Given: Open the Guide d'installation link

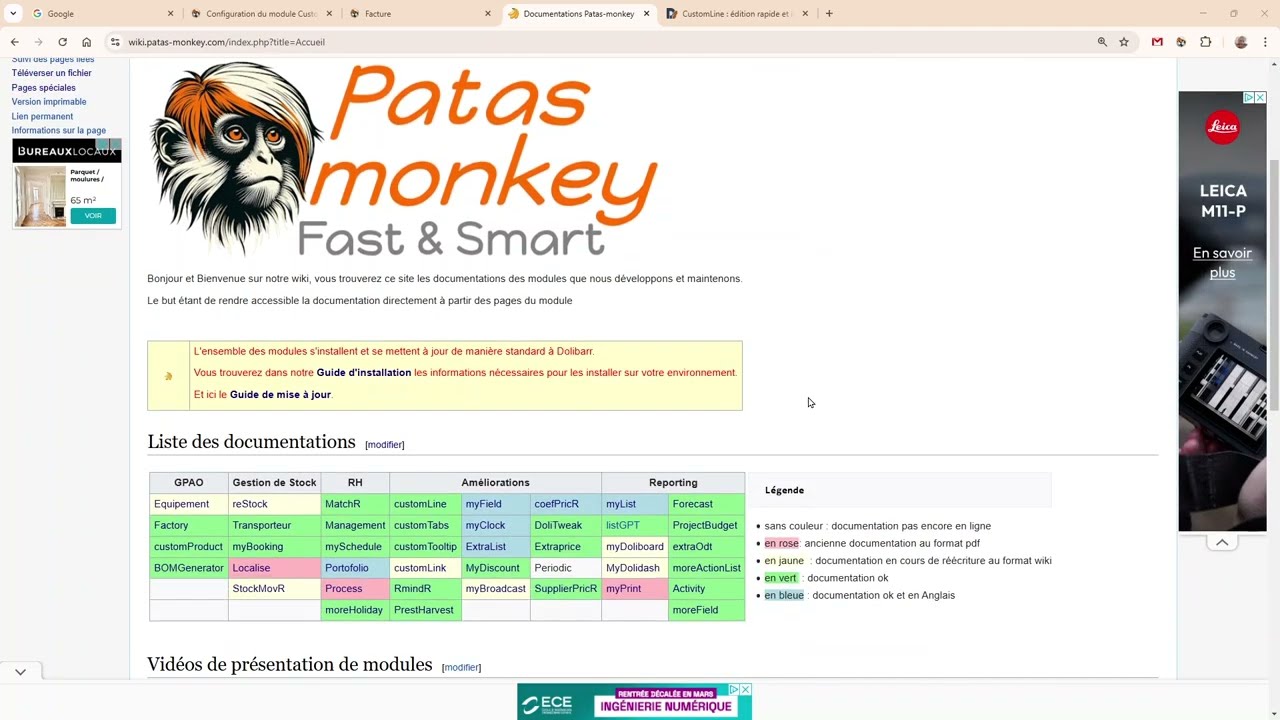Looking at the screenshot, I should coord(364,373).
